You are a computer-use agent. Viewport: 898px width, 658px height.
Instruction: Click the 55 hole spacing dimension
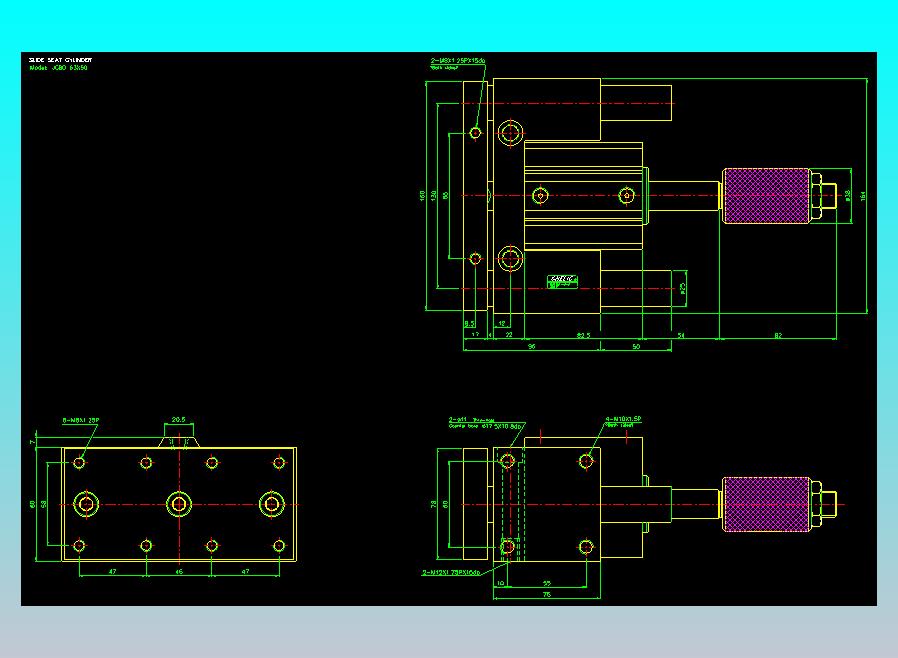coord(546,584)
